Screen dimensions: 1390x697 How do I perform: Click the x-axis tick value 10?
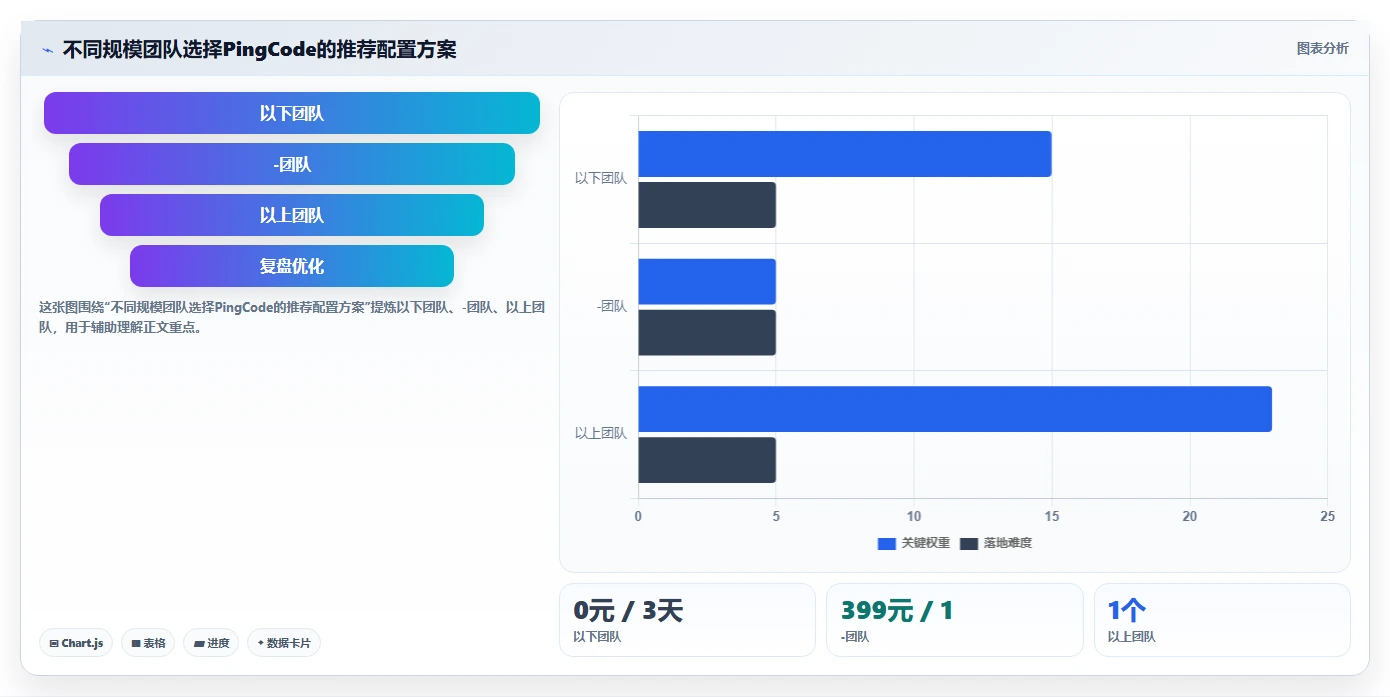(x=914, y=516)
